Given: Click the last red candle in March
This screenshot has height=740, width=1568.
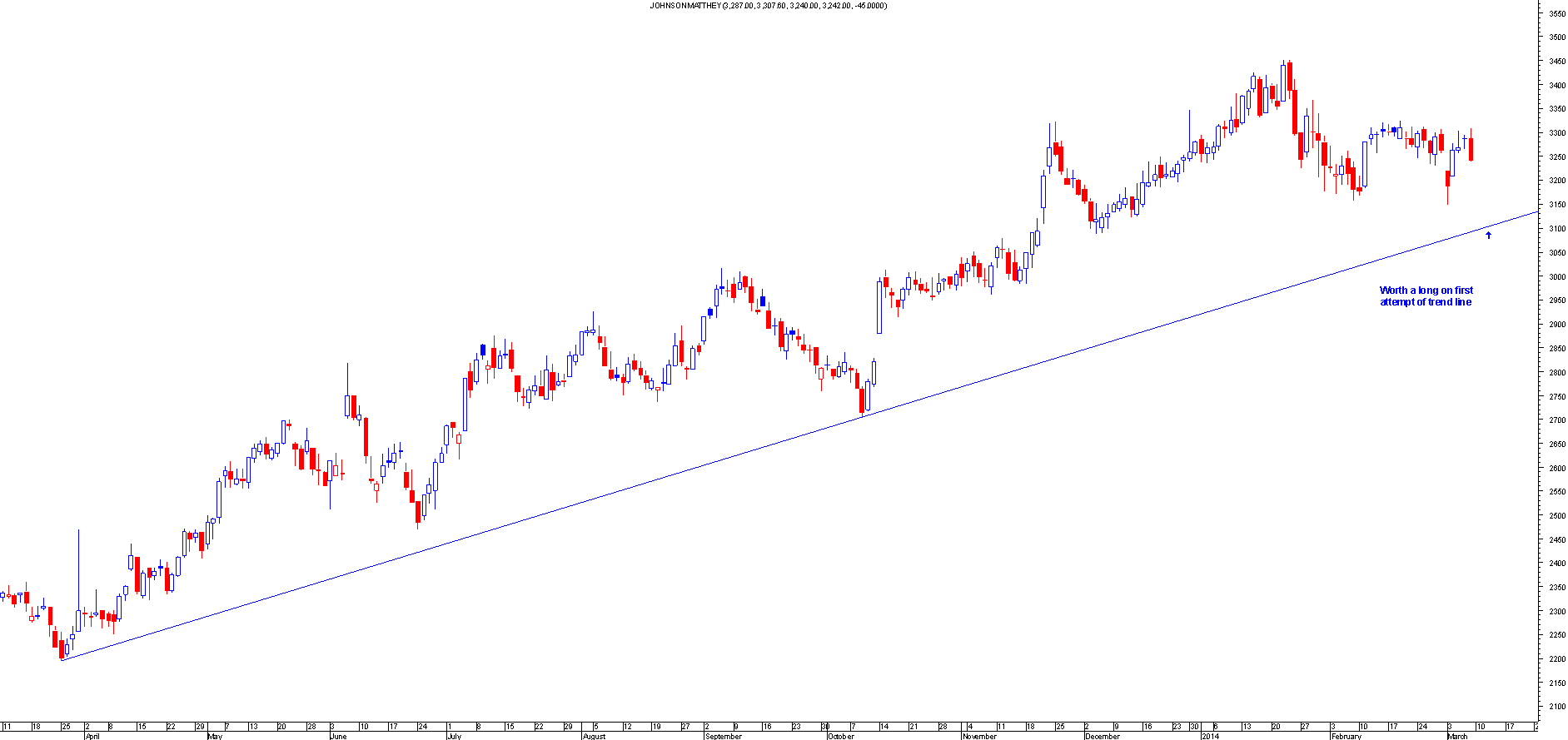Looking at the screenshot, I should point(1471,148).
